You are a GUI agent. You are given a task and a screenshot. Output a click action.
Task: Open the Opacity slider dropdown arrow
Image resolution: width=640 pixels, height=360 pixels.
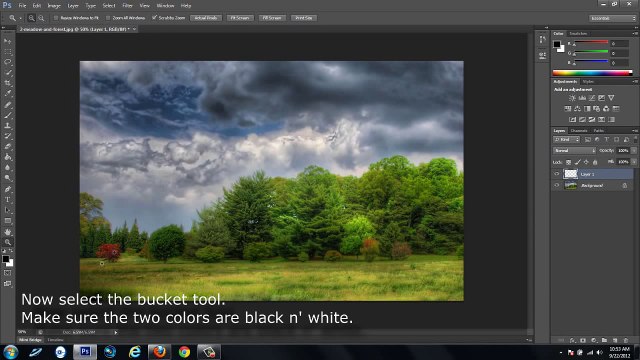(634, 151)
